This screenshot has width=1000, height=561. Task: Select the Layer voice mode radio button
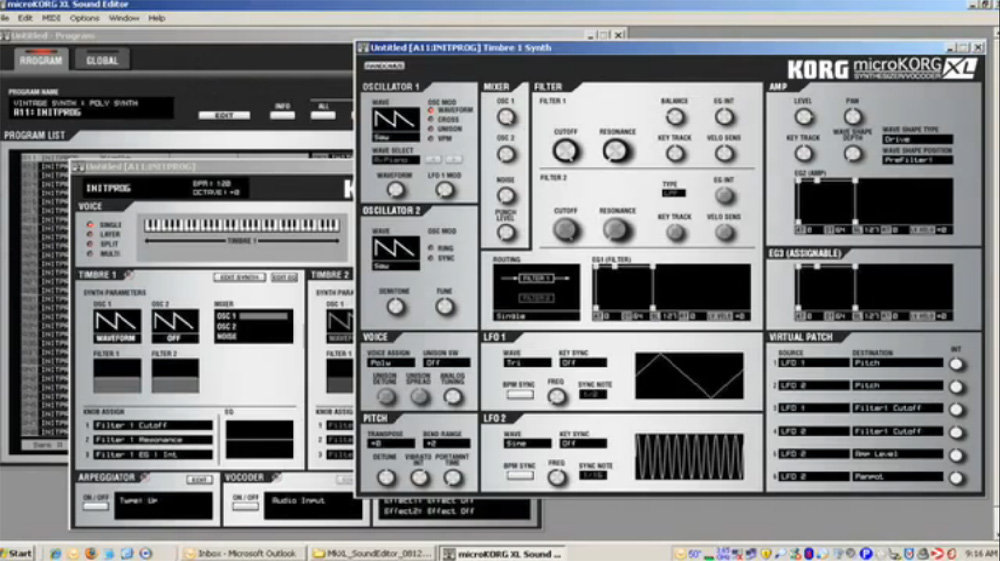coord(91,234)
